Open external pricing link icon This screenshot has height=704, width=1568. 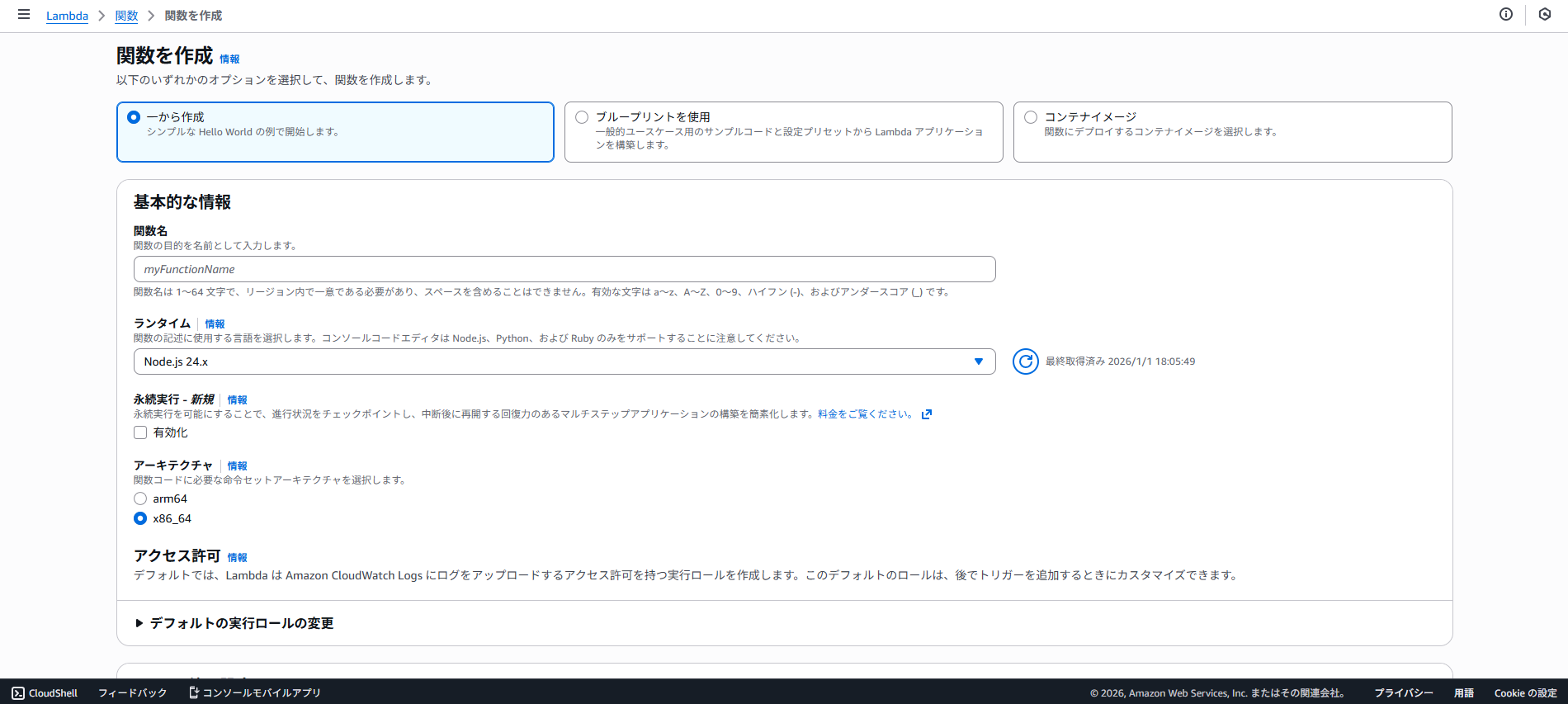927,414
